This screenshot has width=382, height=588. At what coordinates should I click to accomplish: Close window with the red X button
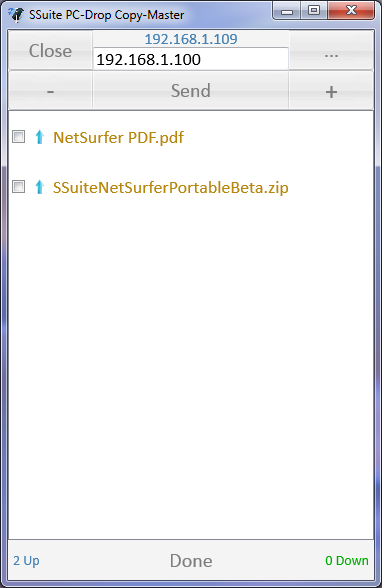[351, 10]
